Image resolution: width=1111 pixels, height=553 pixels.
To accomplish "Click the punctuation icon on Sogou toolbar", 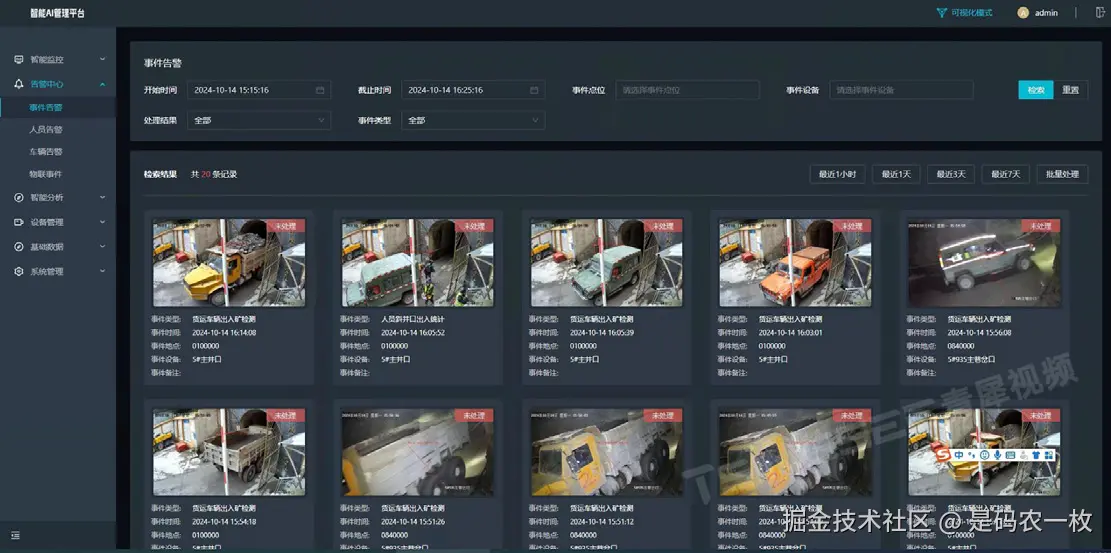I will (972, 455).
